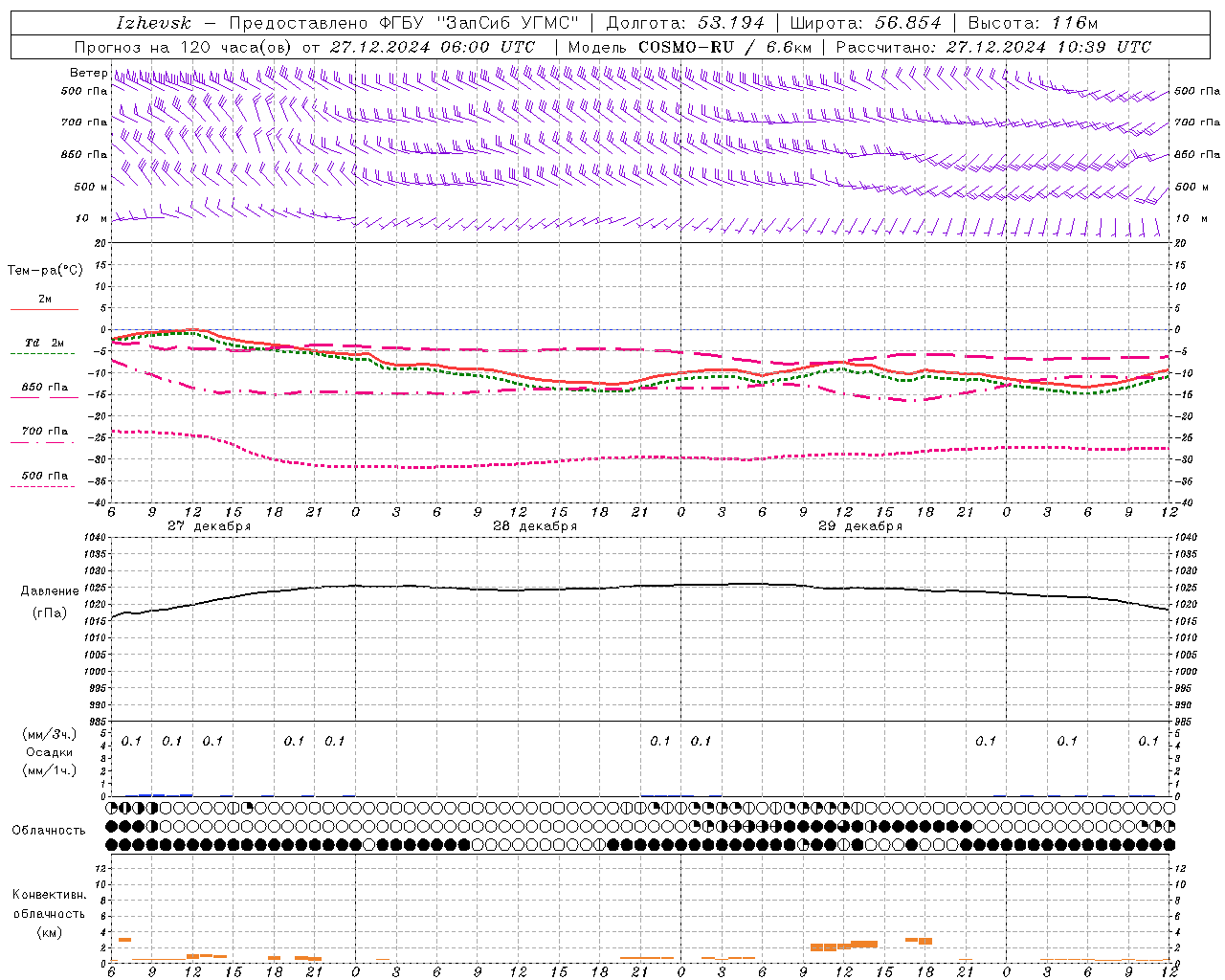This screenshot has height=980, width=1225.
Task: Click the Рассчитано: 27.12.2024 10:39 UTC text
Action: point(993,47)
